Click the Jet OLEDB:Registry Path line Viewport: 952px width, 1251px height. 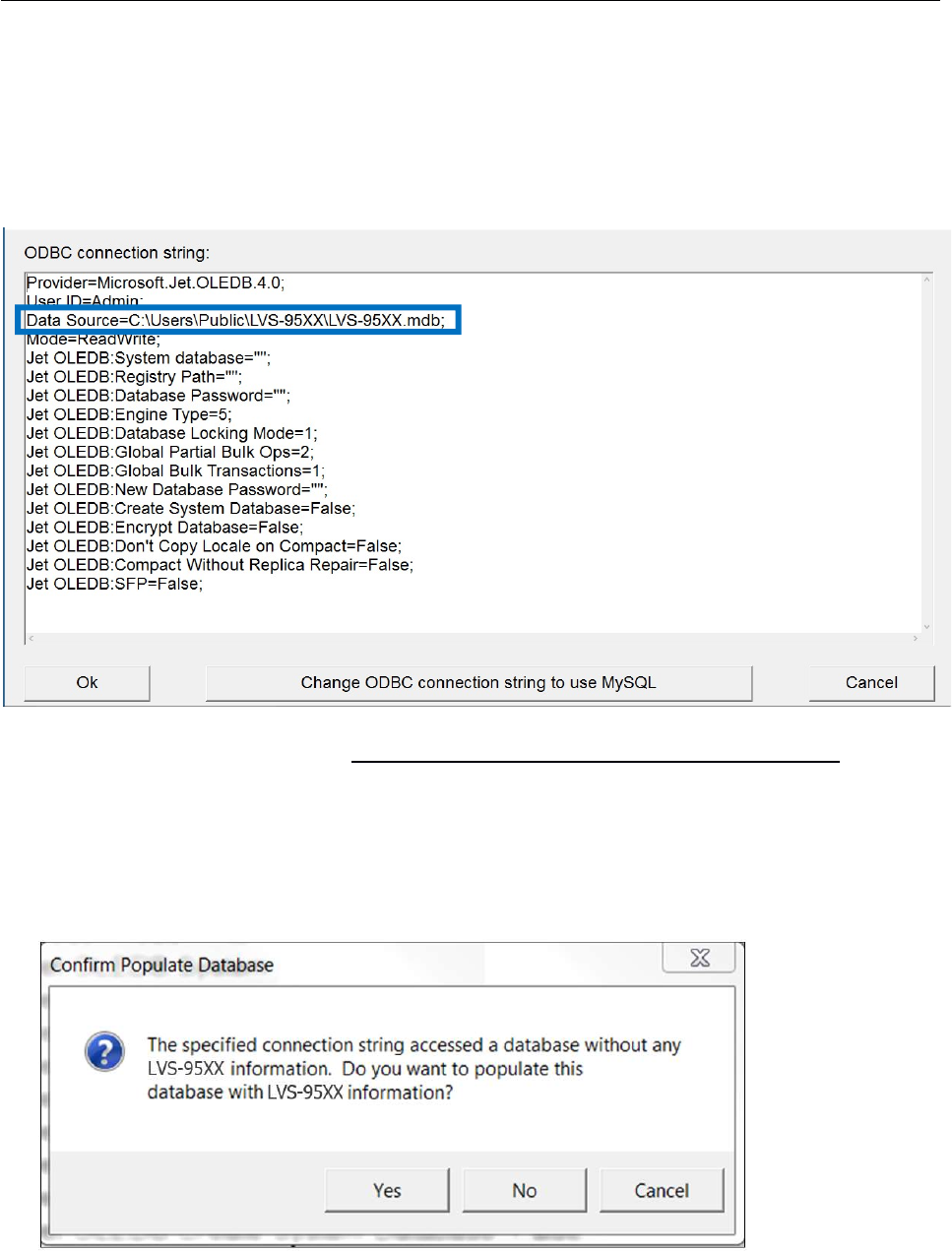tap(134, 377)
